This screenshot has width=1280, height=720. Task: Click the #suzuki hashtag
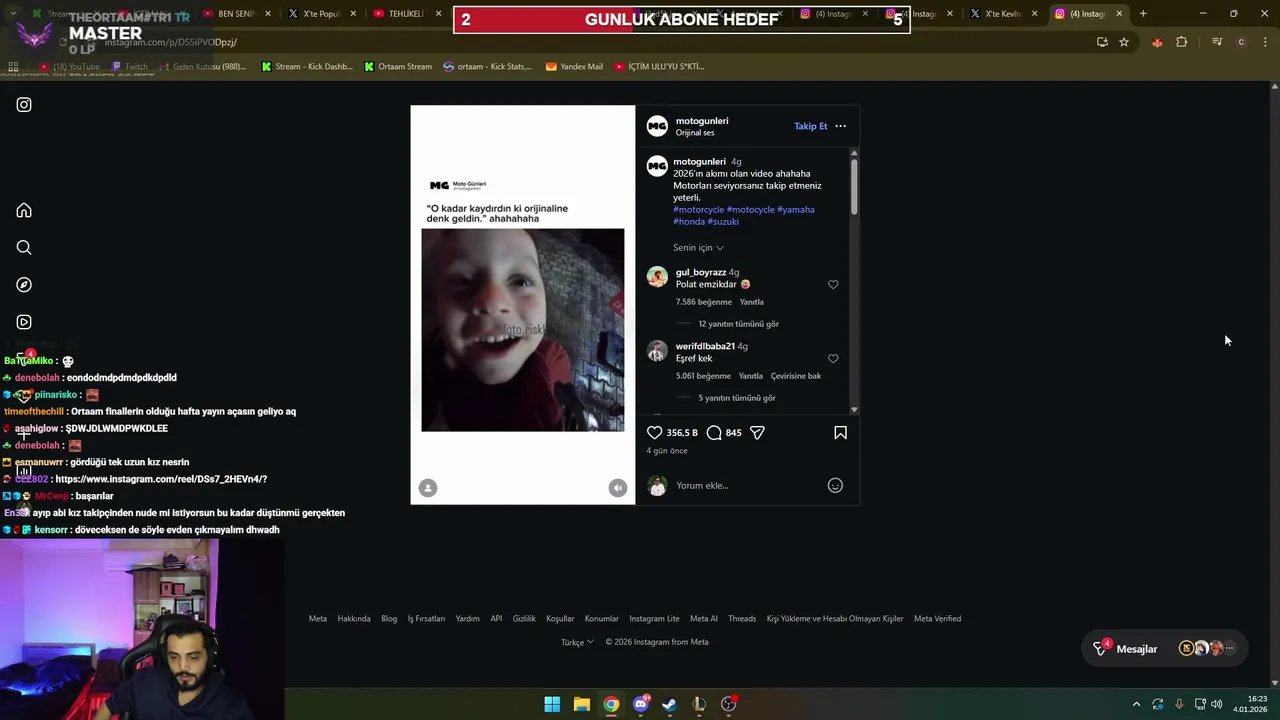pyautogui.click(x=723, y=222)
